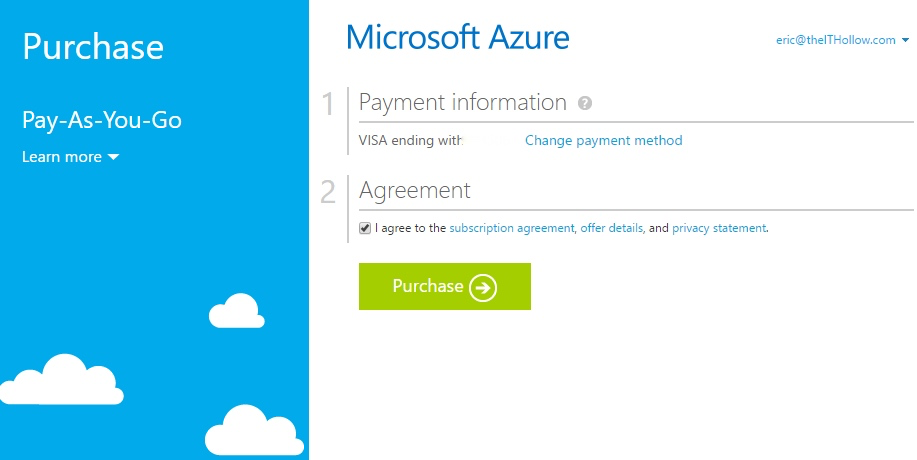Tick the subscription agreement checkbox

(x=365, y=228)
